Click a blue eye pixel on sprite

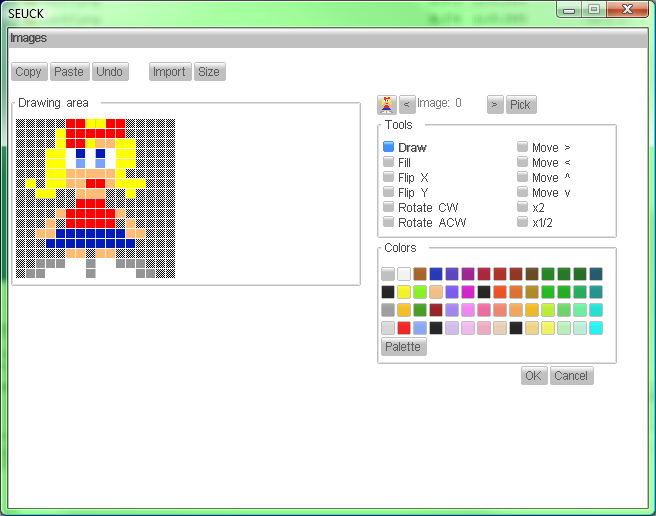click(80, 154)
